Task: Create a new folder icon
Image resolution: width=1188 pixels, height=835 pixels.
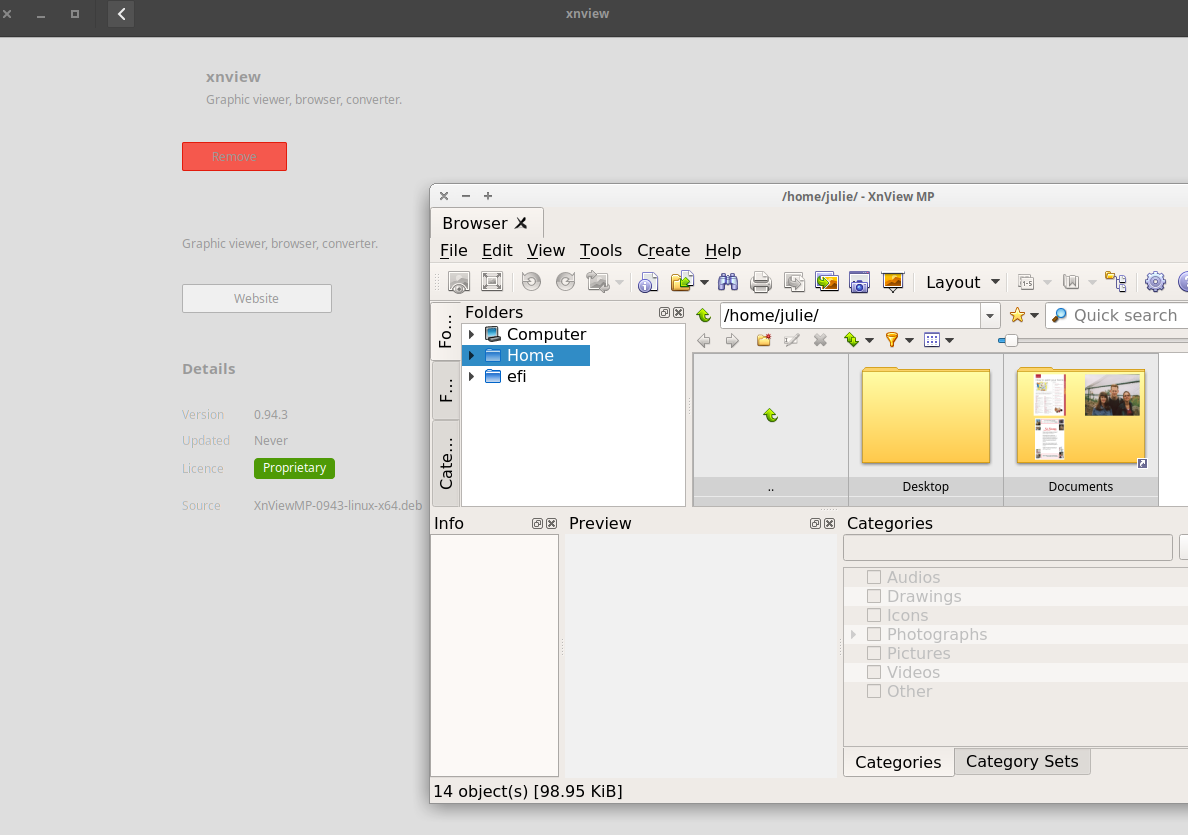Action: [764, 340]
